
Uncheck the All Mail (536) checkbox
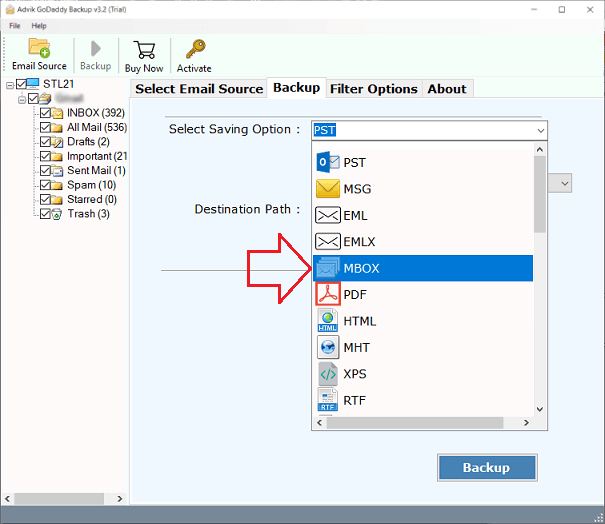coord(46,127)
